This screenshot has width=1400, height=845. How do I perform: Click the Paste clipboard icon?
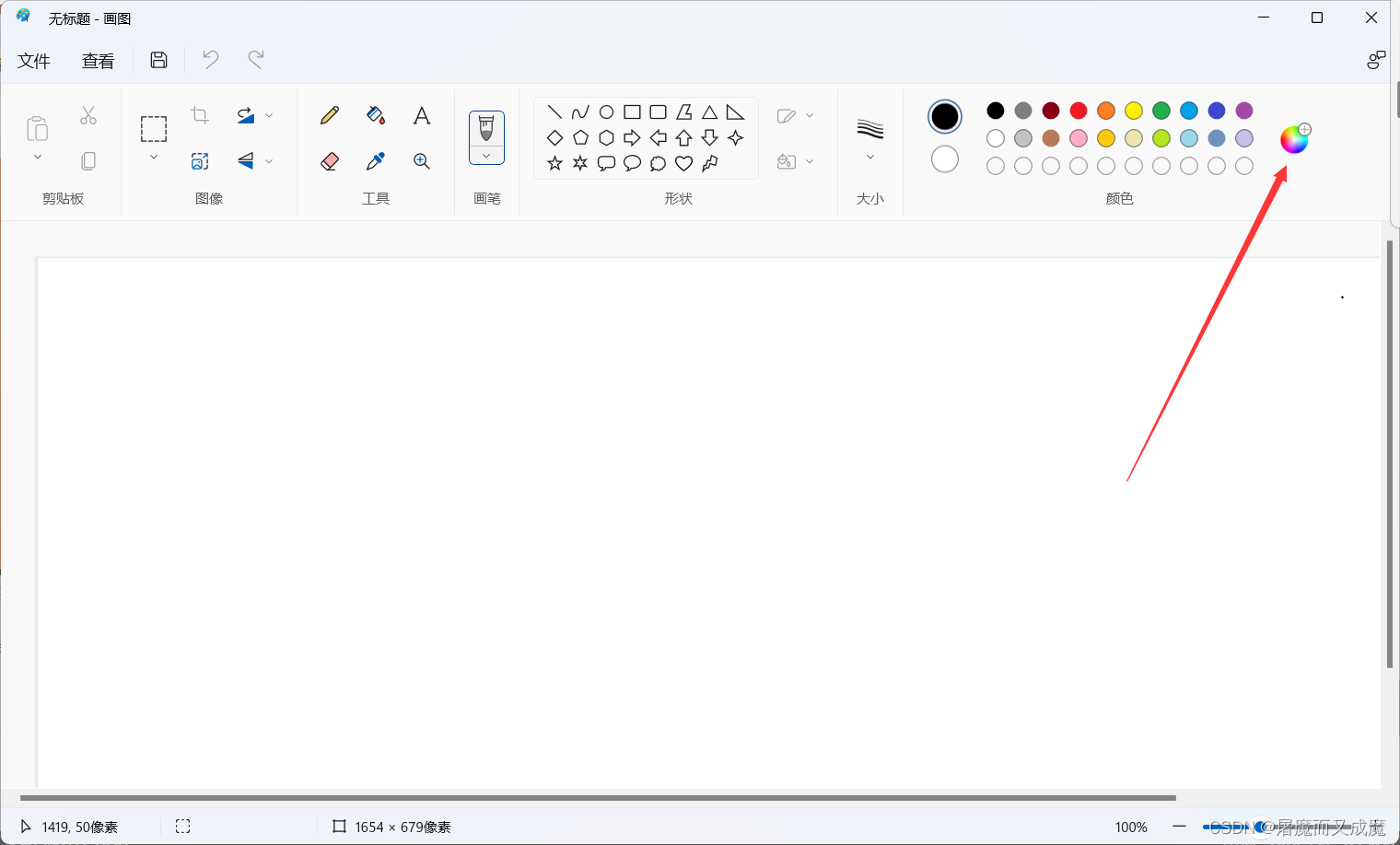(37, 128)
